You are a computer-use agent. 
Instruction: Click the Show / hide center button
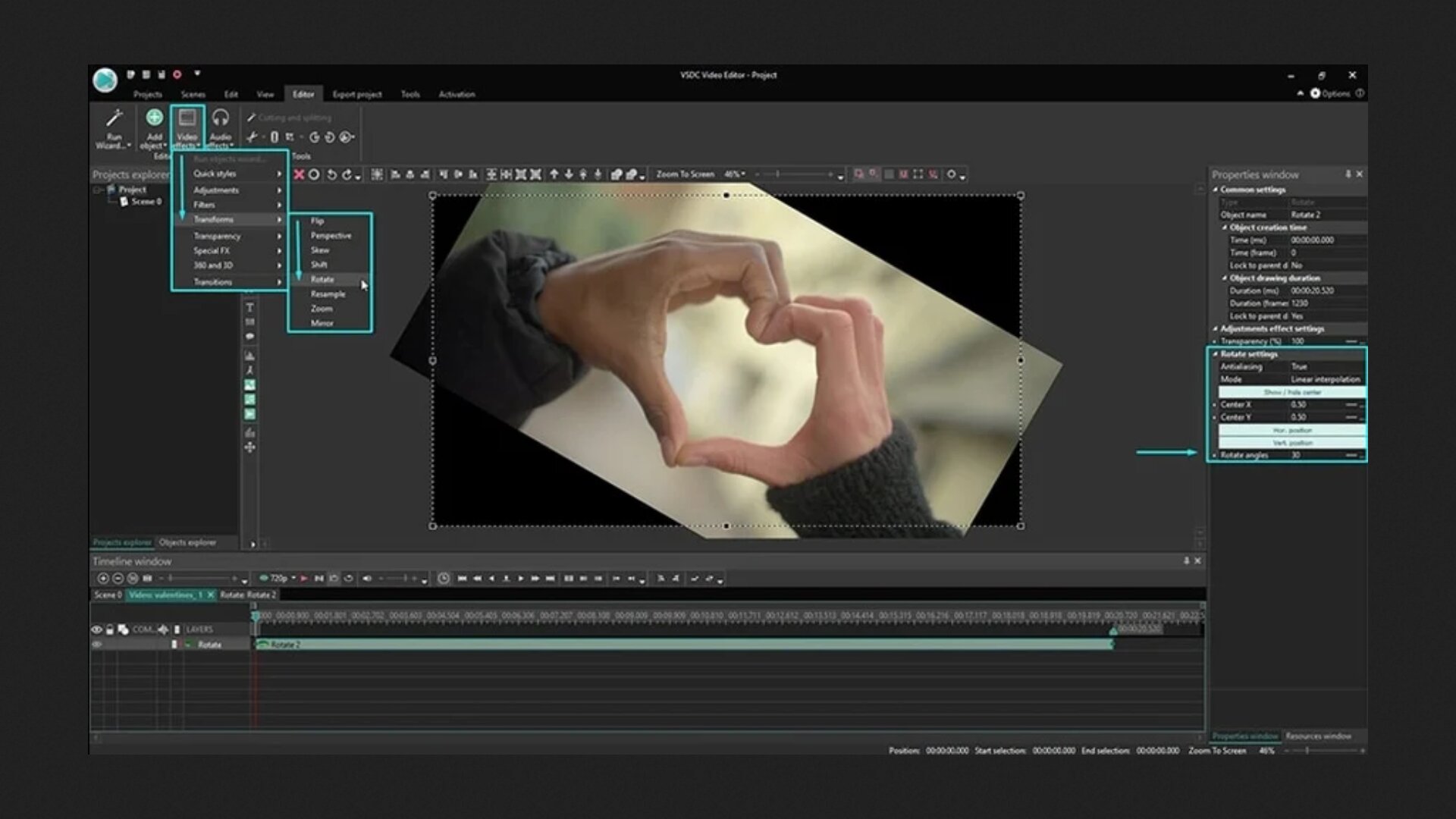pos(1292,392)
